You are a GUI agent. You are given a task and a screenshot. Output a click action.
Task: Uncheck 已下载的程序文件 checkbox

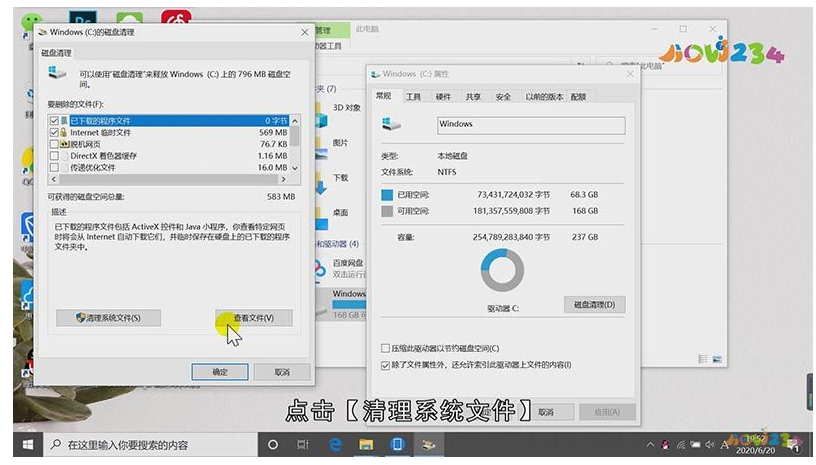pyautogui.click(x=54, y=121)
